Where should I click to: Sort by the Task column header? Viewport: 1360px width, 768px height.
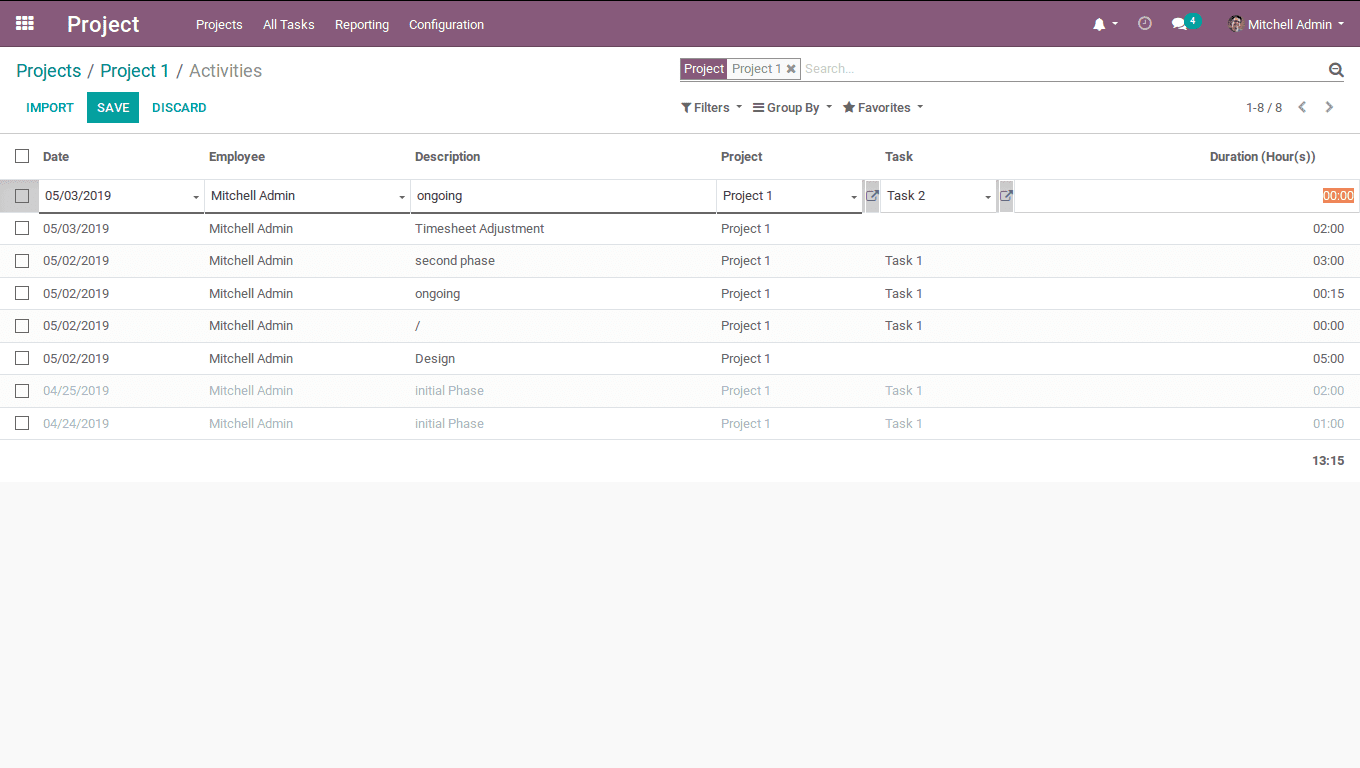point(899,156)
